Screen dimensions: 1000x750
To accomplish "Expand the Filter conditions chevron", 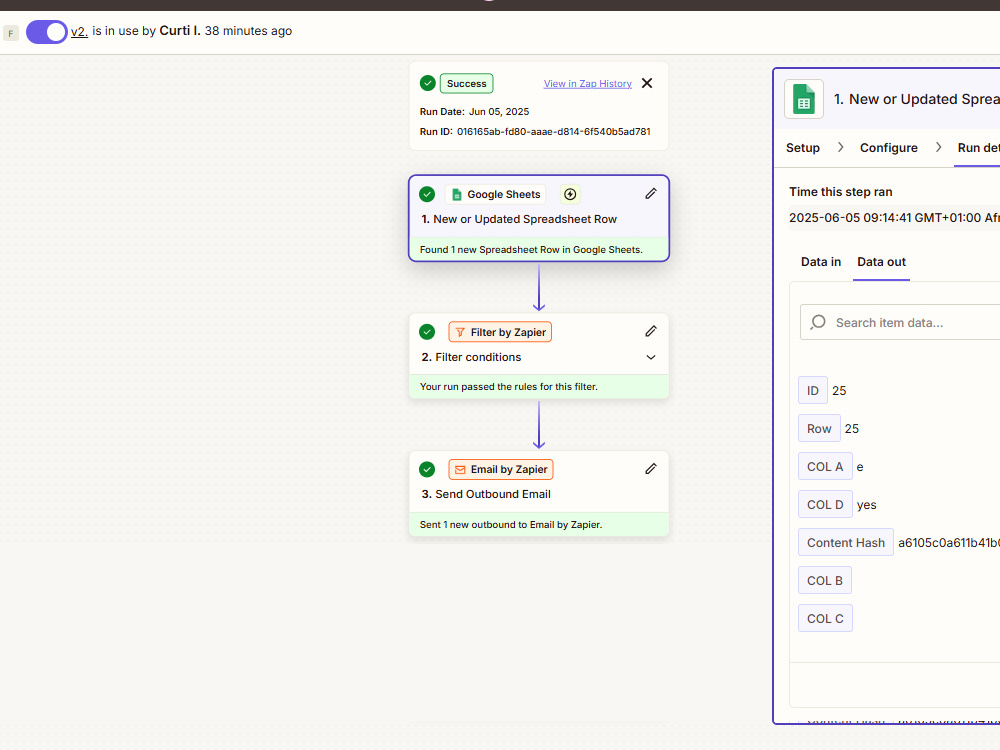I will pos(651,357).
